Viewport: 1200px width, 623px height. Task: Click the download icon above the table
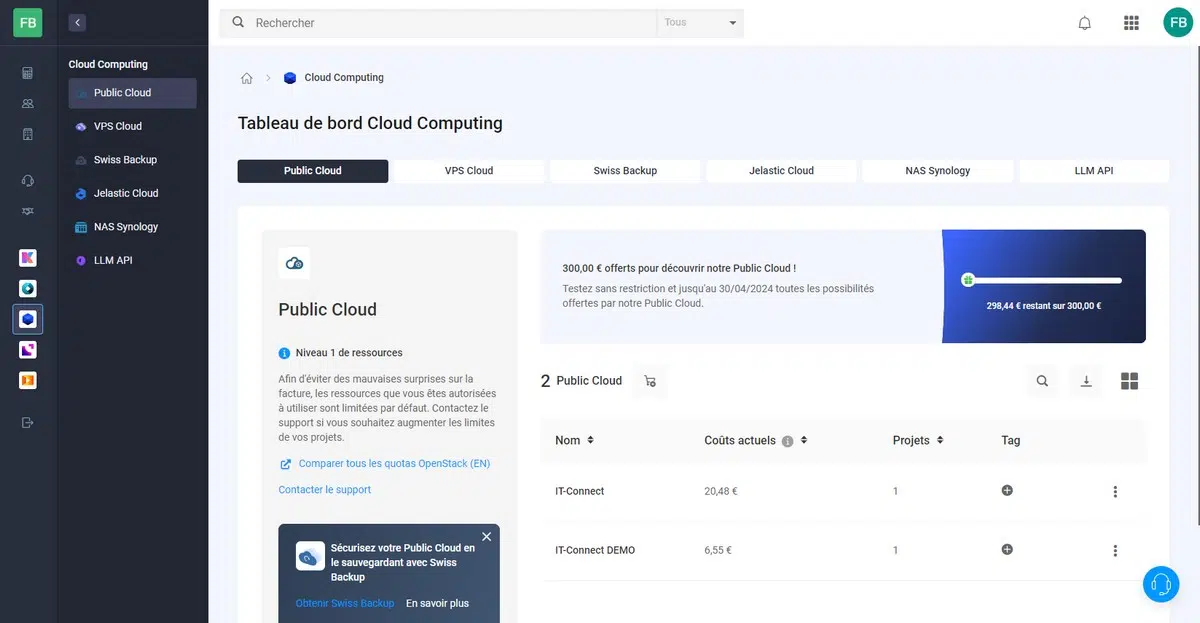(1086, 381)
